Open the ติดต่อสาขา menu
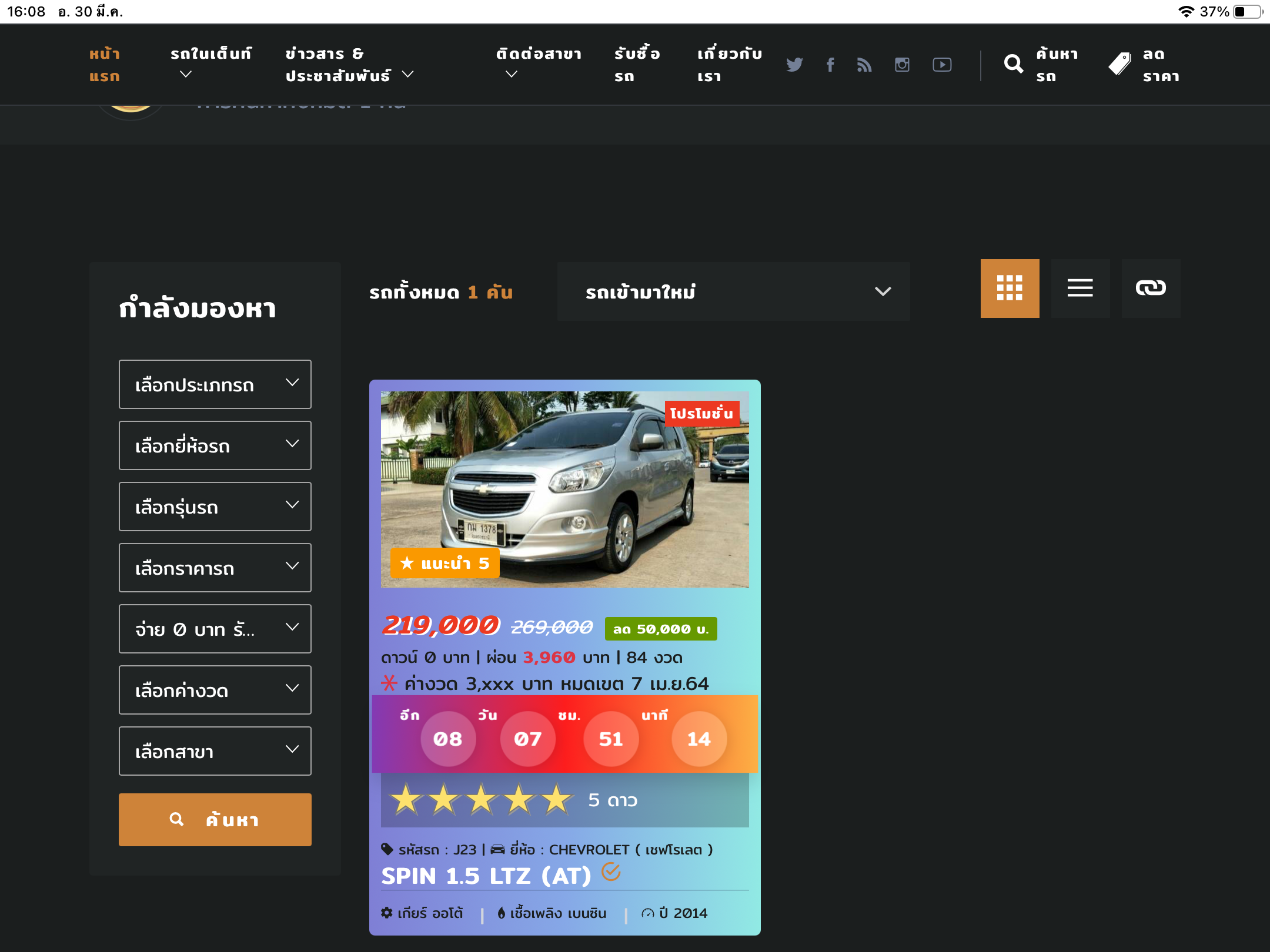The image size is (1270, 952). coord(538,63)
